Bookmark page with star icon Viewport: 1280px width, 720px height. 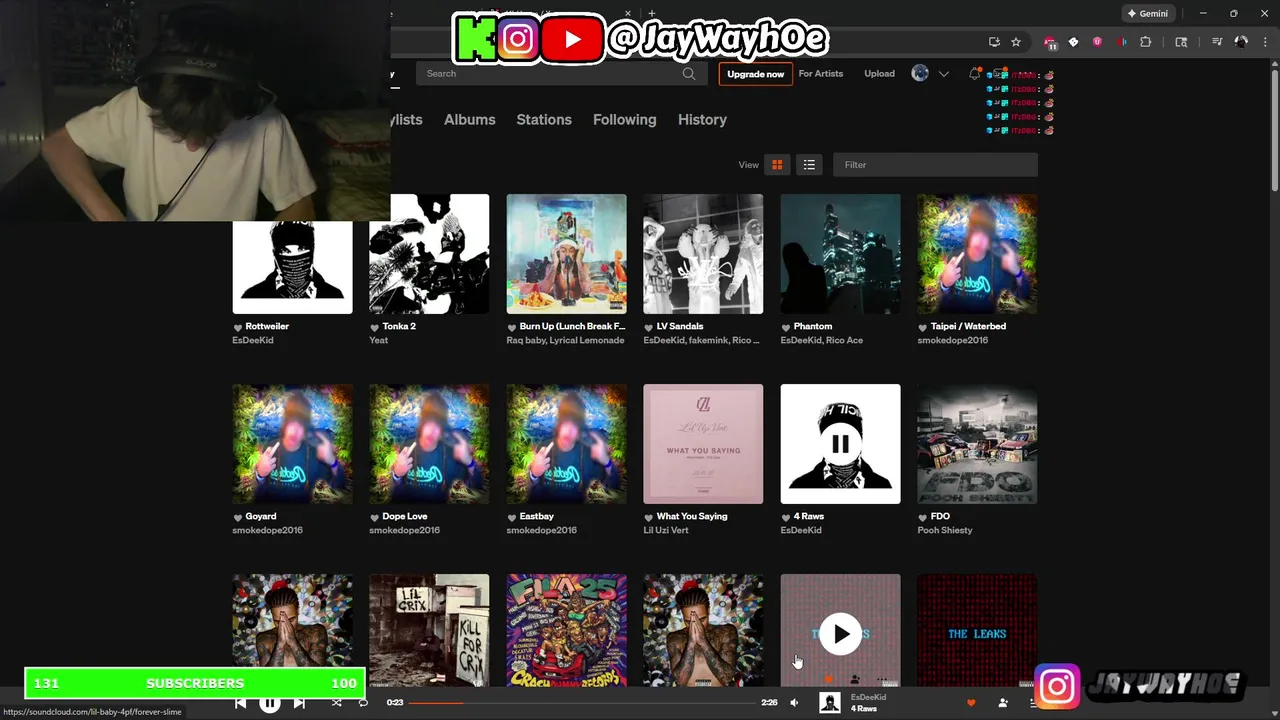point(1016,42)
